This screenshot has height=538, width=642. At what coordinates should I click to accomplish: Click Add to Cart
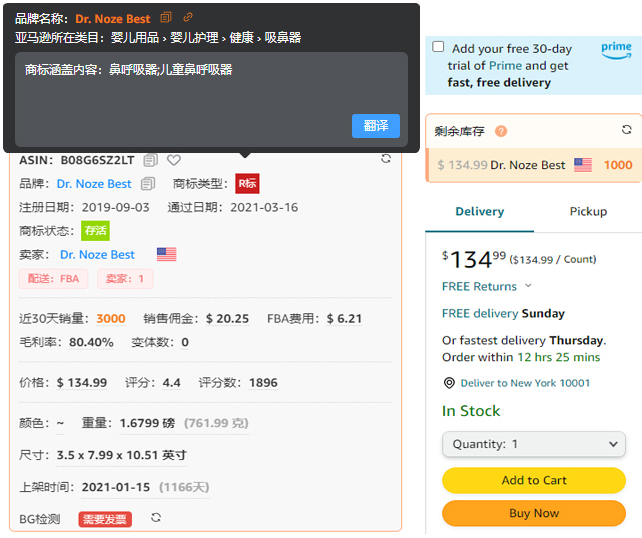[x=534, y=480]
